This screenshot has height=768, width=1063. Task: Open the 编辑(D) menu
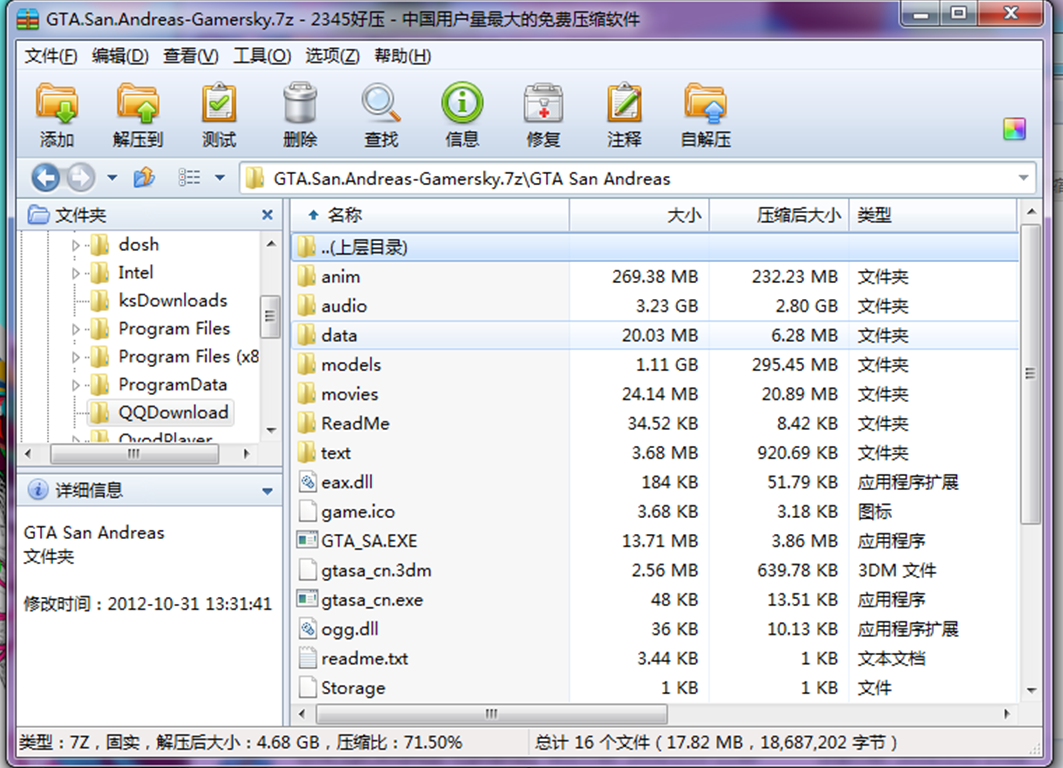[x=120, y=56]
